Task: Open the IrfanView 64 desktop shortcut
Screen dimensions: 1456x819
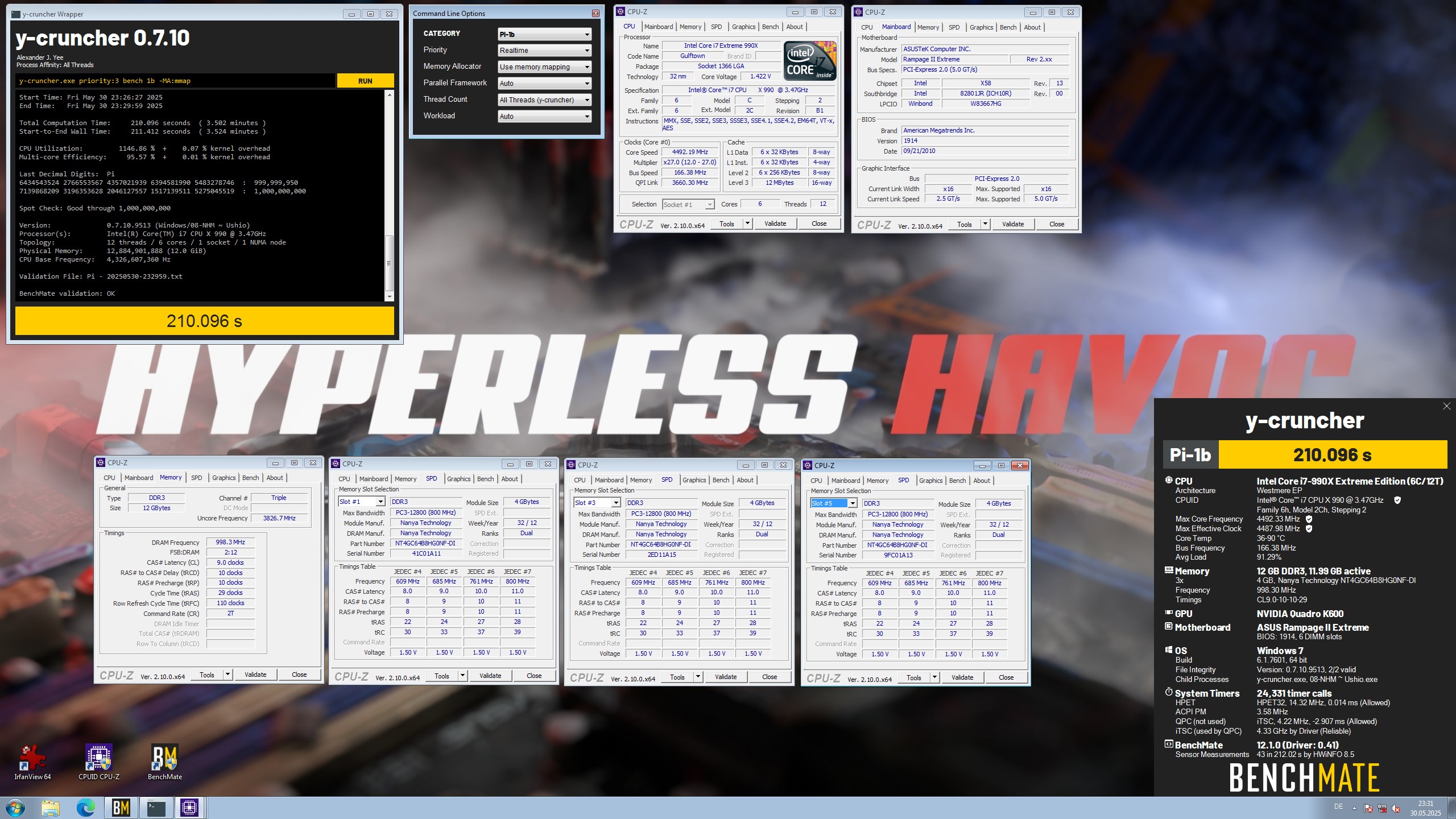Action: click(32, 761)
